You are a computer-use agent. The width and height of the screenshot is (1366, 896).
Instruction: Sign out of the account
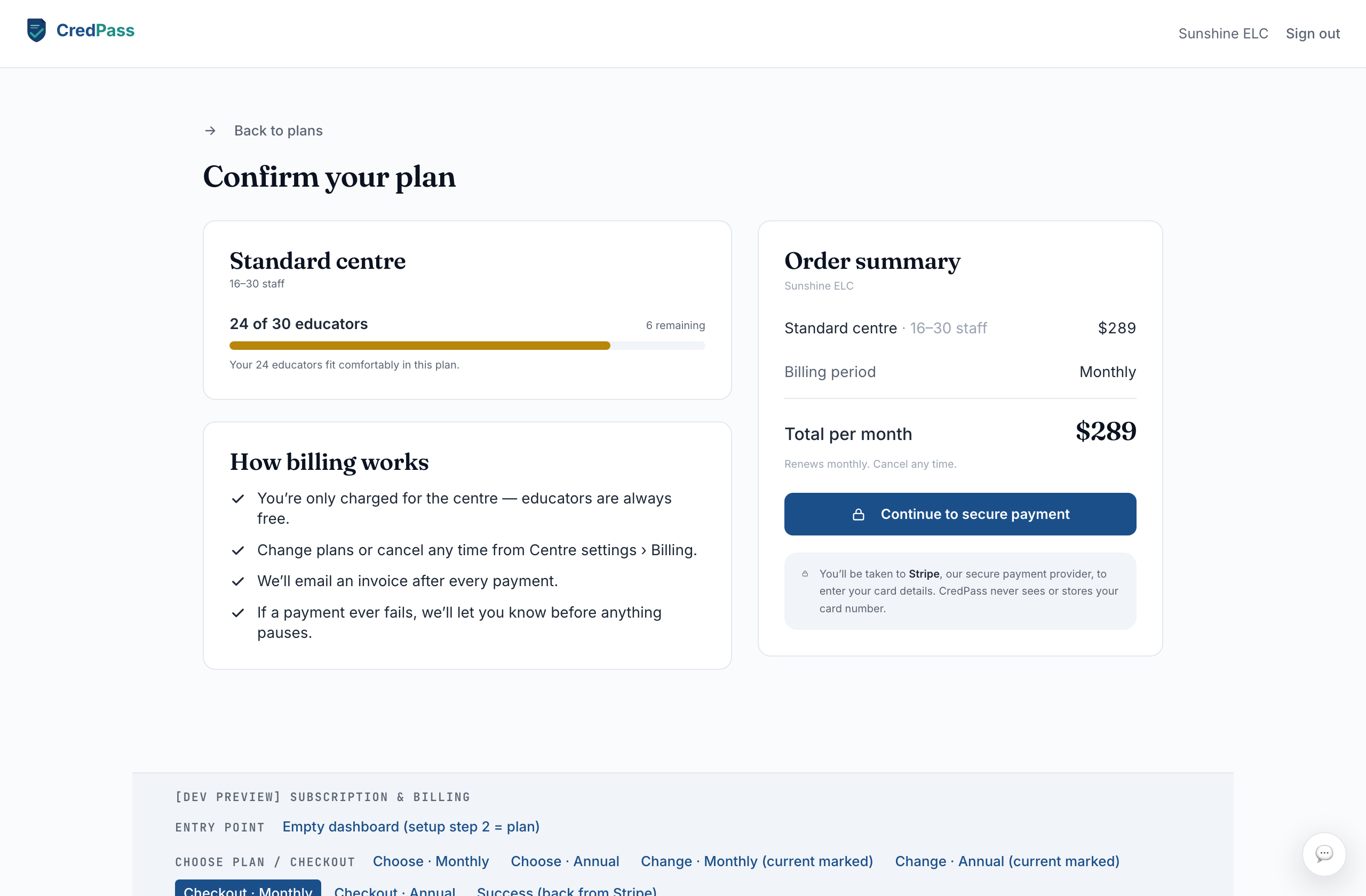pos(1313,34)
